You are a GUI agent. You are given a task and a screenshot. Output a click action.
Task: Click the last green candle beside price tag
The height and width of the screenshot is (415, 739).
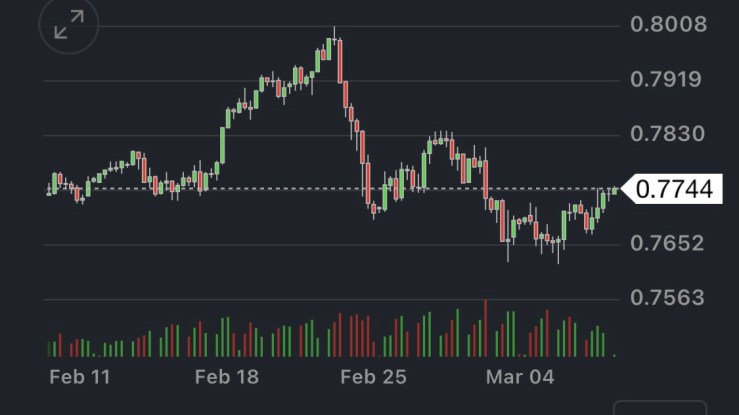pyautogui.click(x=614, y=190)
